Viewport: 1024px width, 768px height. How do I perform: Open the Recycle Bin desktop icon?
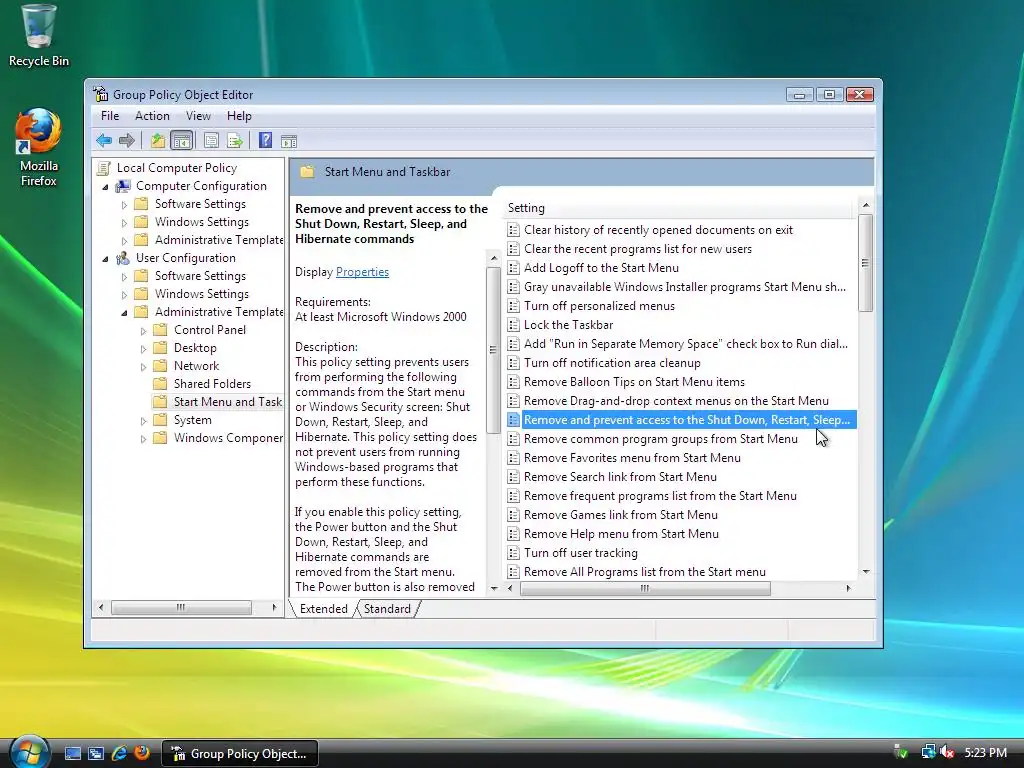click(39, 36)
